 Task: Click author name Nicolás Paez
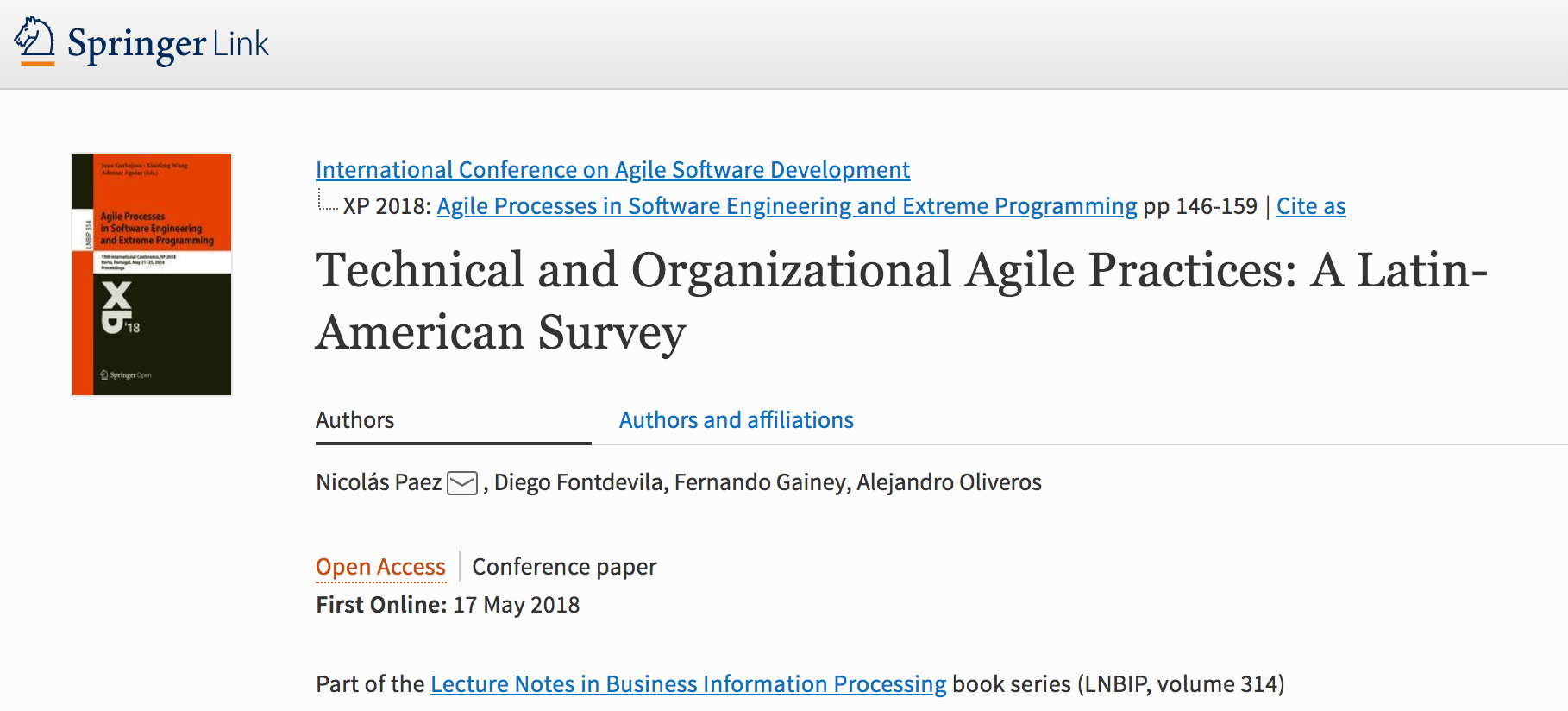(x=379, y=482)
